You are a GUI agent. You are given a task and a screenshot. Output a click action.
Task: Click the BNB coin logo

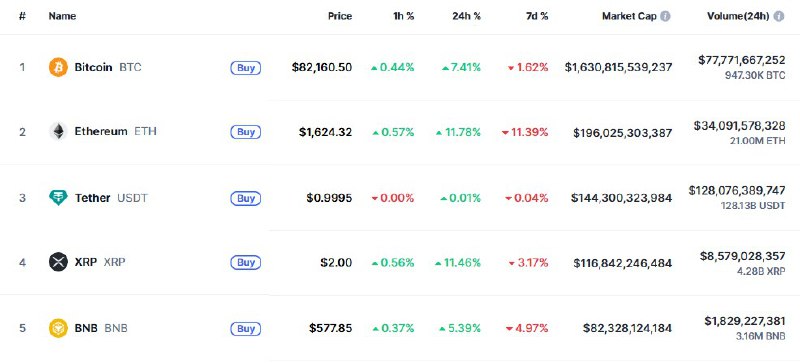[x=58, y=328]
